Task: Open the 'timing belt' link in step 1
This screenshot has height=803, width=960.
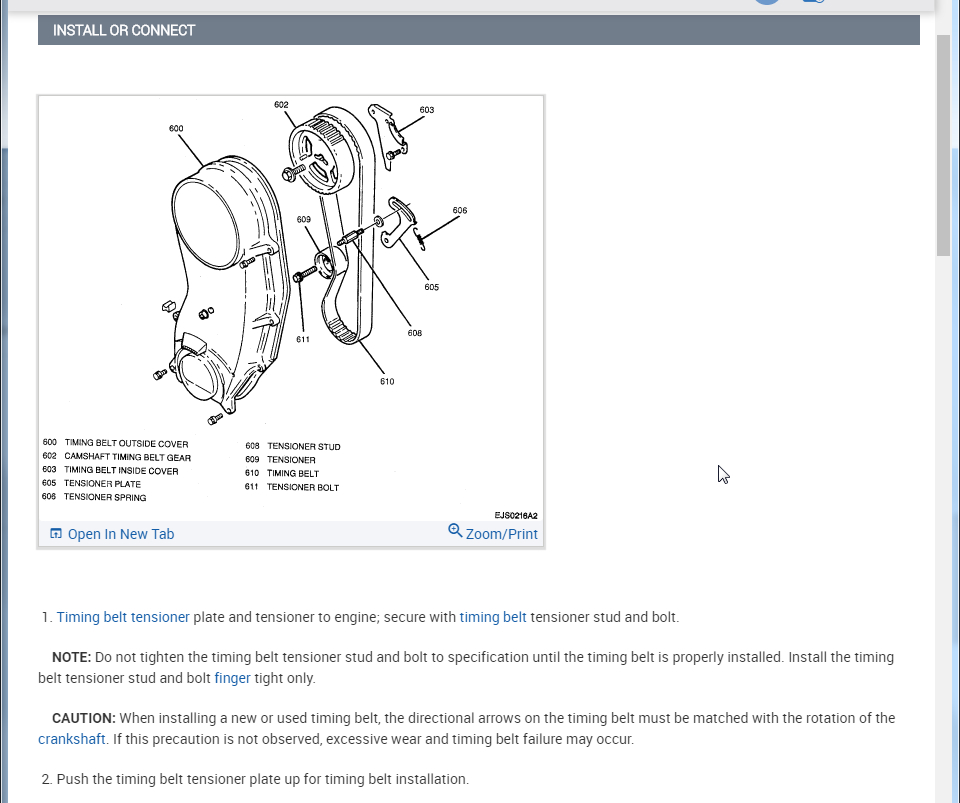Action: click(x=493, y=617)
